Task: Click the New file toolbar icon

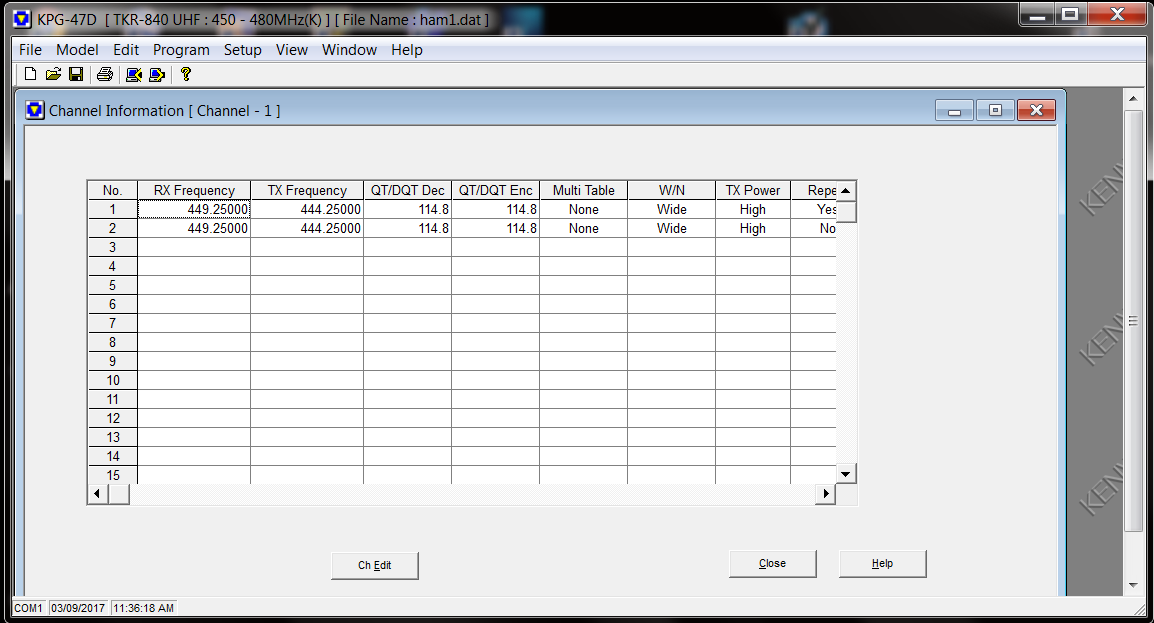Action: pyautogui.click(x=30, y=74)
